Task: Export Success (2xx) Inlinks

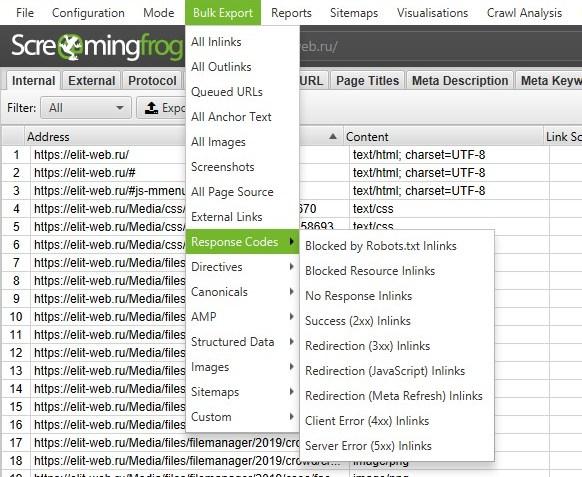Action: 397,321
